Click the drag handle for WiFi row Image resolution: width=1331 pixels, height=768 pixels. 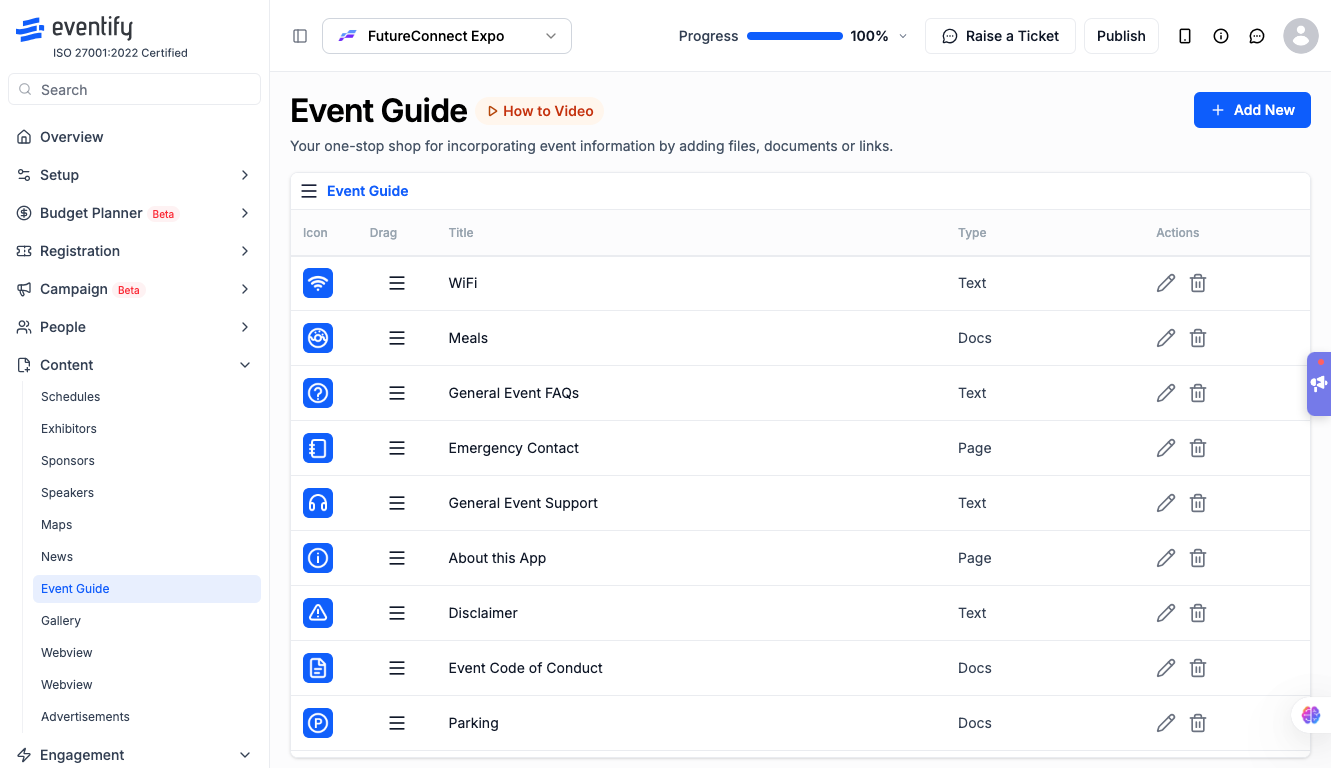coord(397,283)
